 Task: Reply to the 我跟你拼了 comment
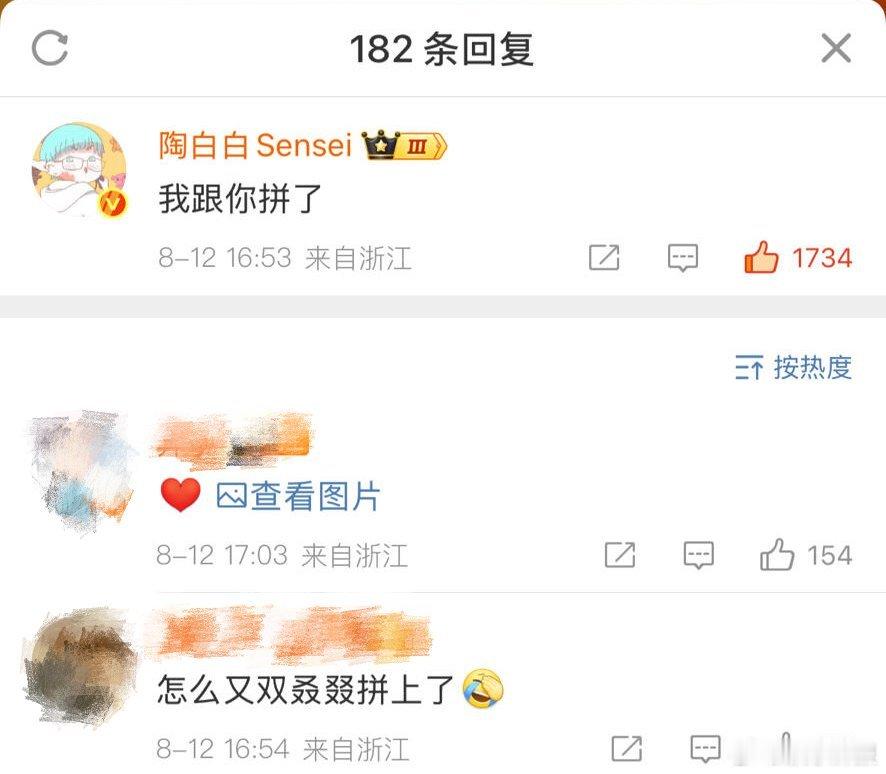683,258
